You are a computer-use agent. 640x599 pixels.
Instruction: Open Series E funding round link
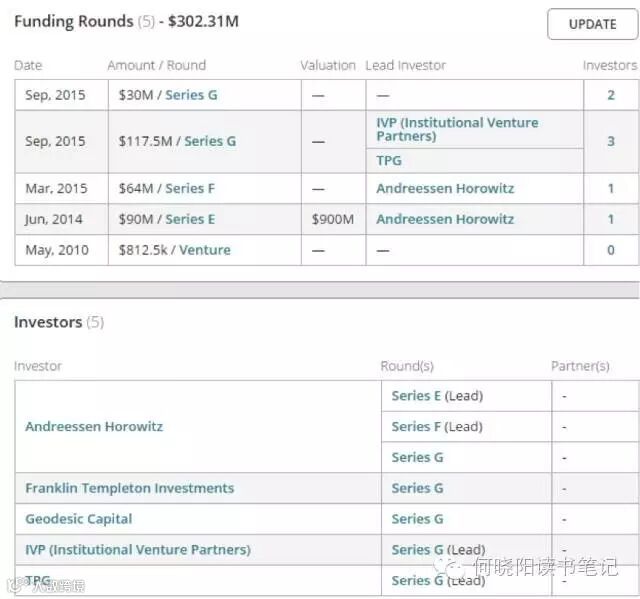coord(190,219)
